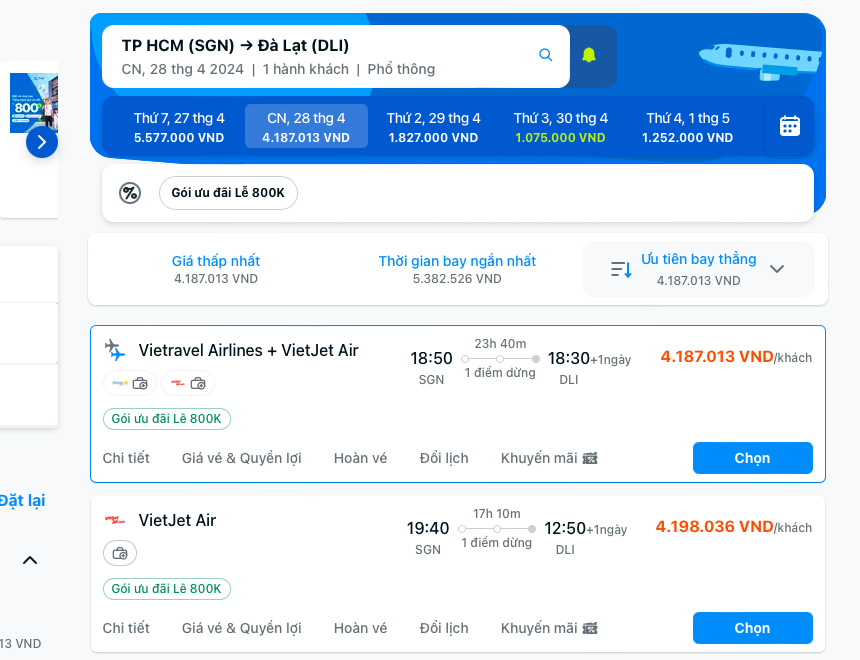The width and height of the screenshot is (860, 660).
Task: Click the search magnifier icon
Action: pyautogui.click(x=545, y=55)
